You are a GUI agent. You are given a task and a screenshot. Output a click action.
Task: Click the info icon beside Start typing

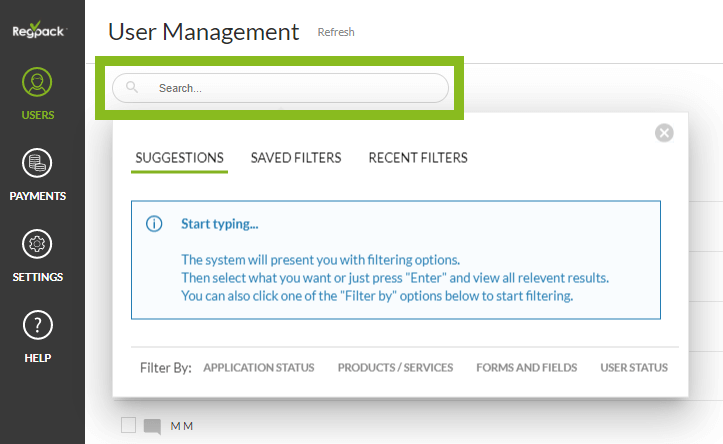(x=154, y=224)
